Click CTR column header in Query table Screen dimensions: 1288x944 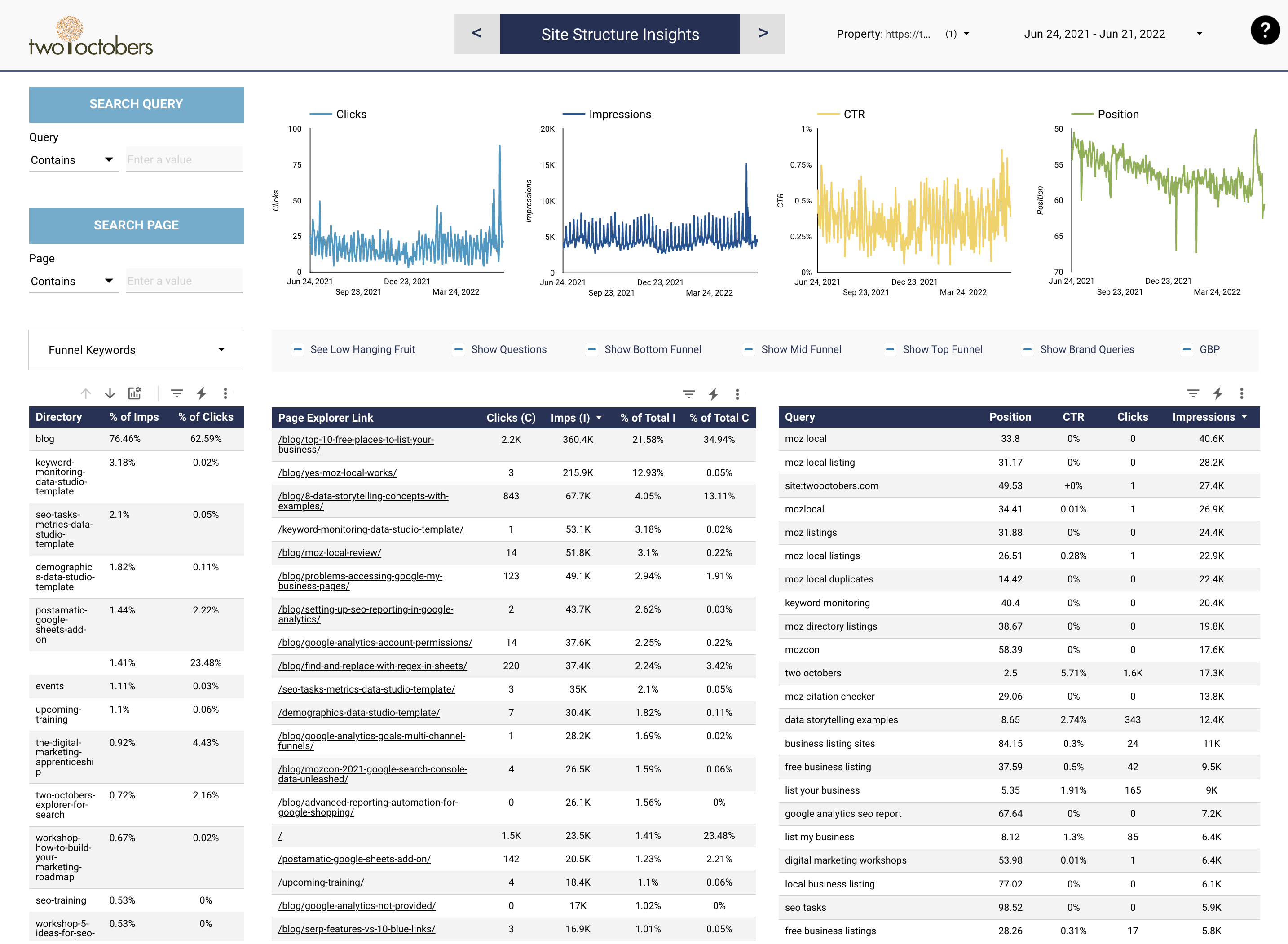click(1073, 417)
